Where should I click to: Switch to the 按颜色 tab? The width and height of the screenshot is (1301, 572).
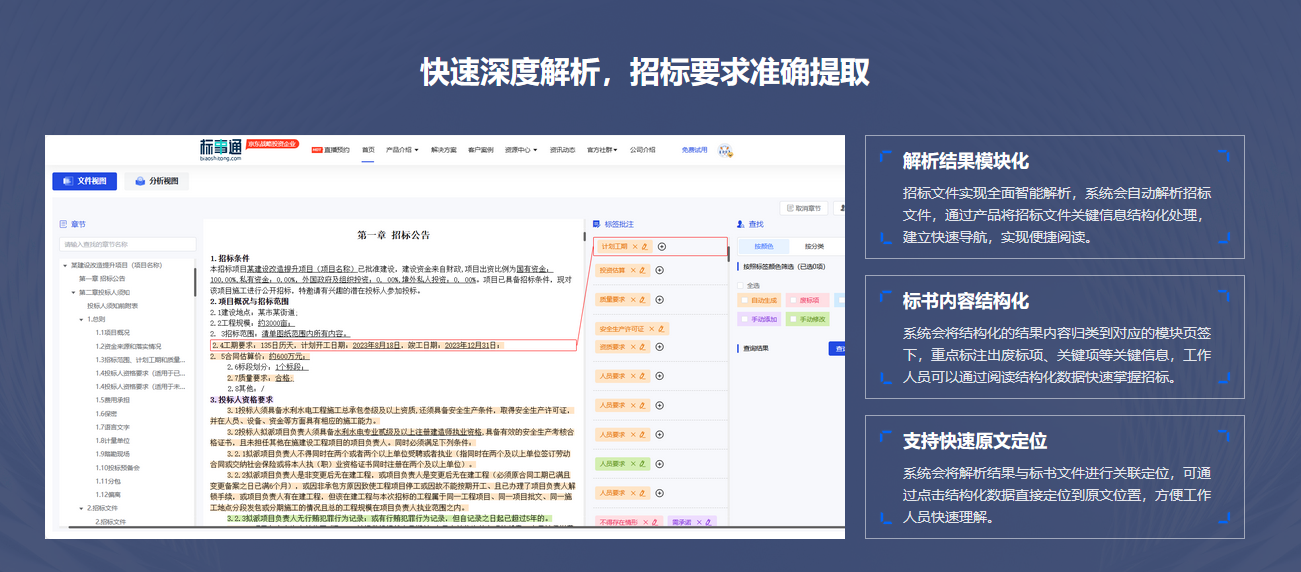764,246
